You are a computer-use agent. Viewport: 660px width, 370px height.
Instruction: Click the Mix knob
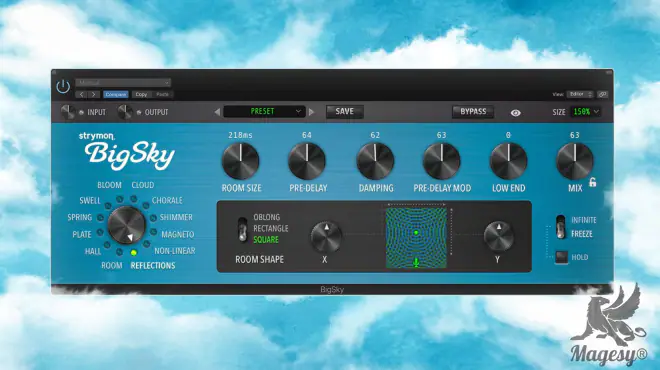click(x=575, y=161)
